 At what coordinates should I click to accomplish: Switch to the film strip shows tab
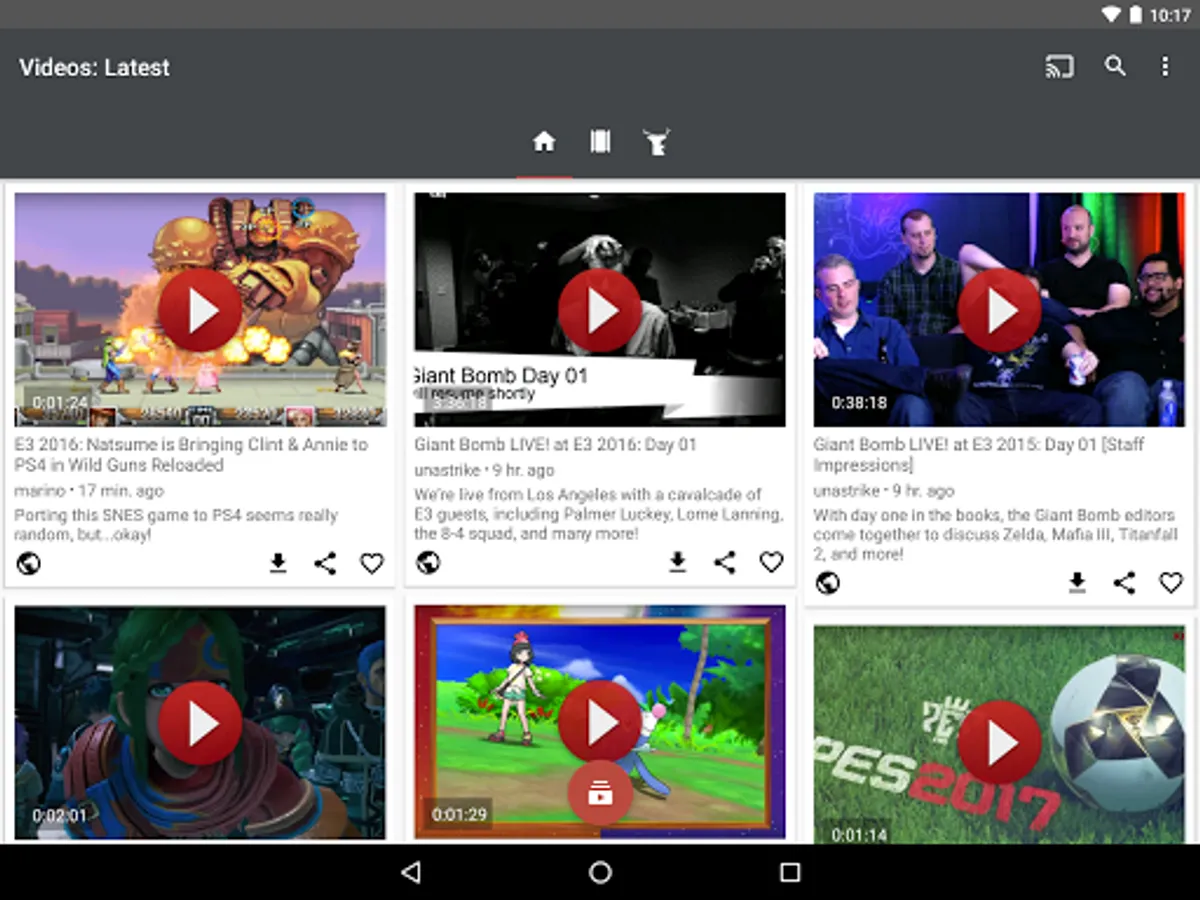pyautogui.click(x=600, y=142)
